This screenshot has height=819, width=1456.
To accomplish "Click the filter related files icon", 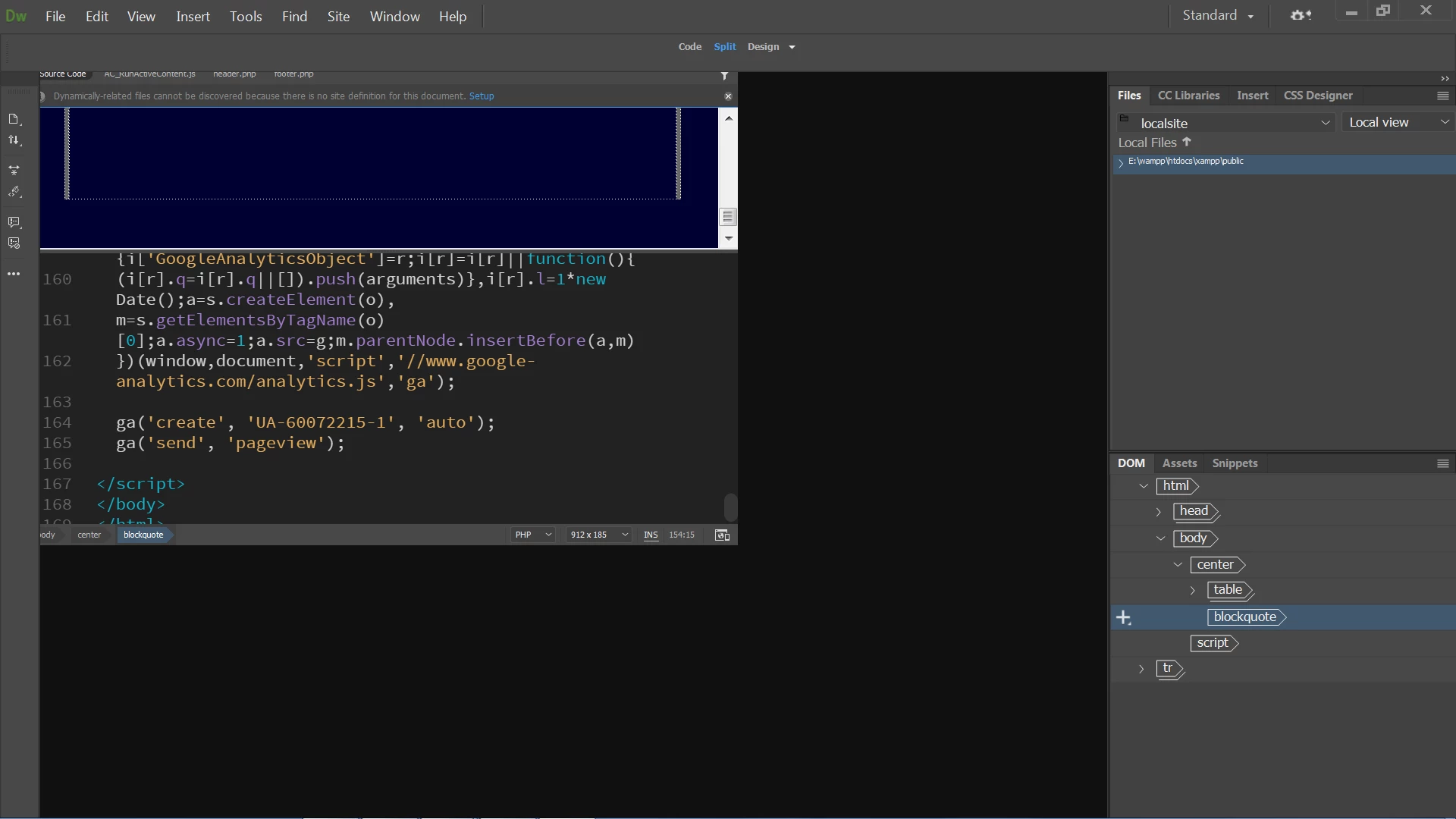I will click(x=724, y=76).
